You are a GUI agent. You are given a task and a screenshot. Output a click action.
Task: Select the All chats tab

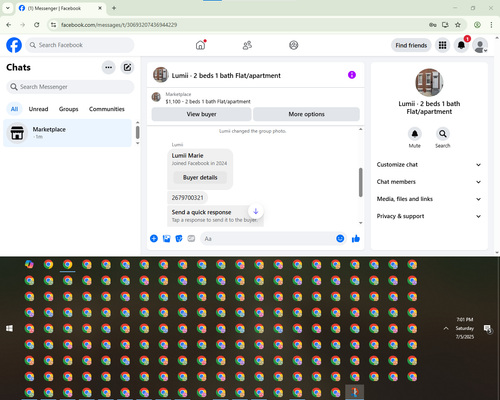point(14,109)
